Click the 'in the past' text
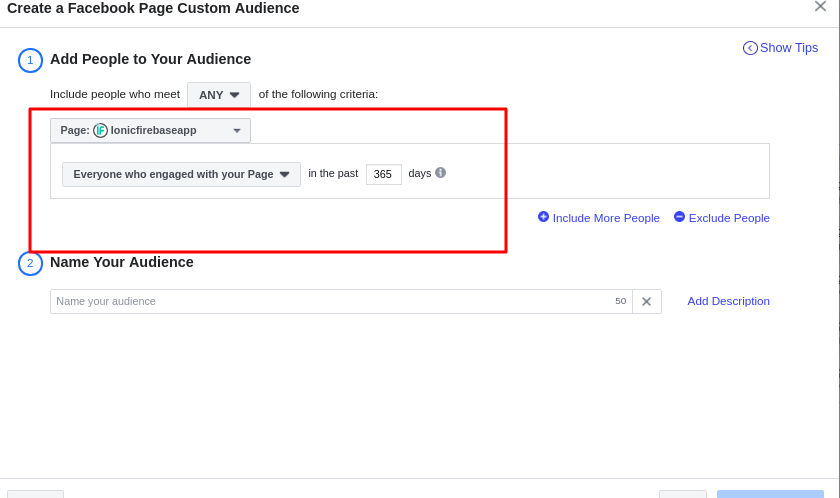 click(333, 173)
